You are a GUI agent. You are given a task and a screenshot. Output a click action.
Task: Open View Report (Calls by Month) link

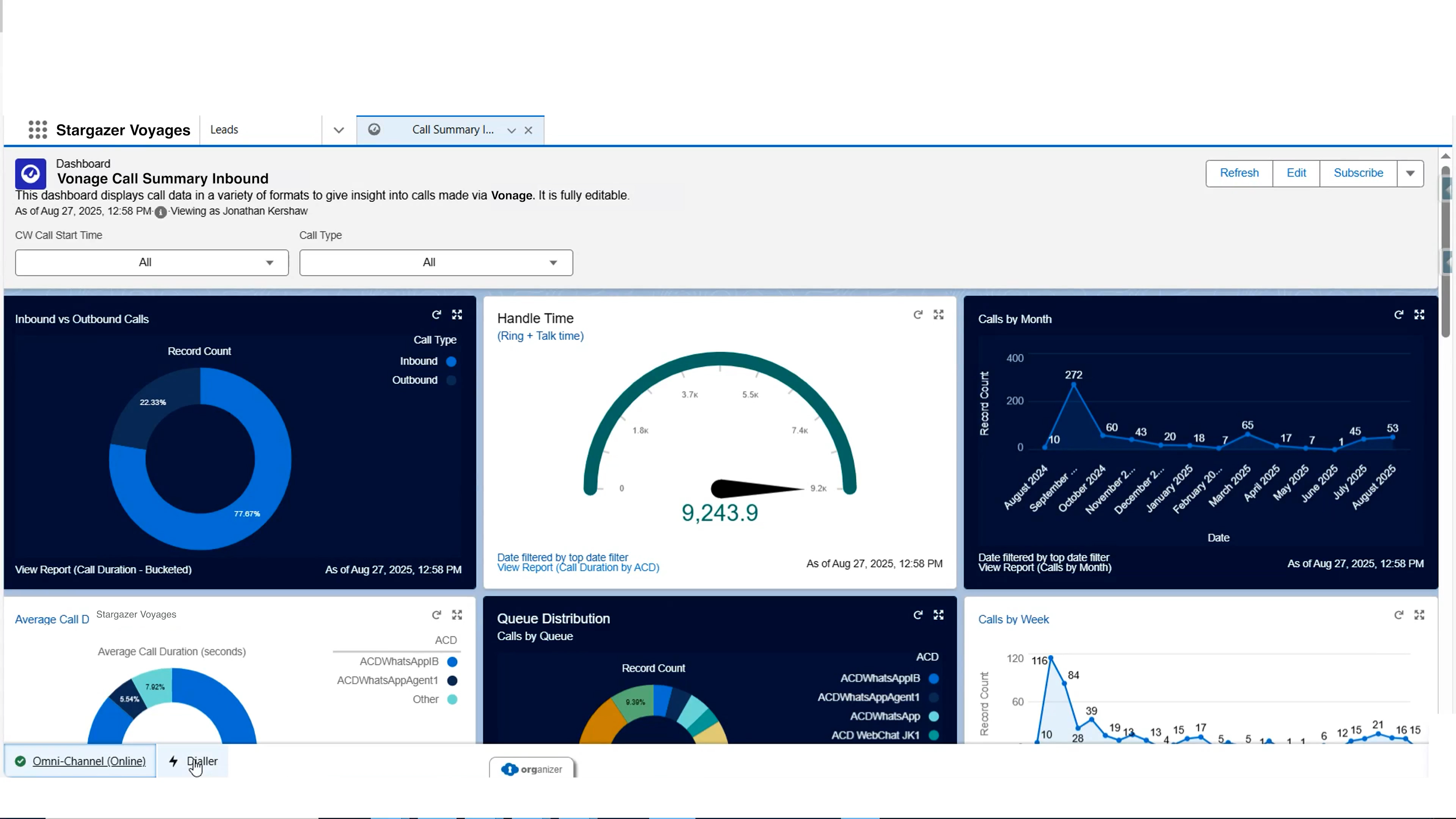point(1045,568)
